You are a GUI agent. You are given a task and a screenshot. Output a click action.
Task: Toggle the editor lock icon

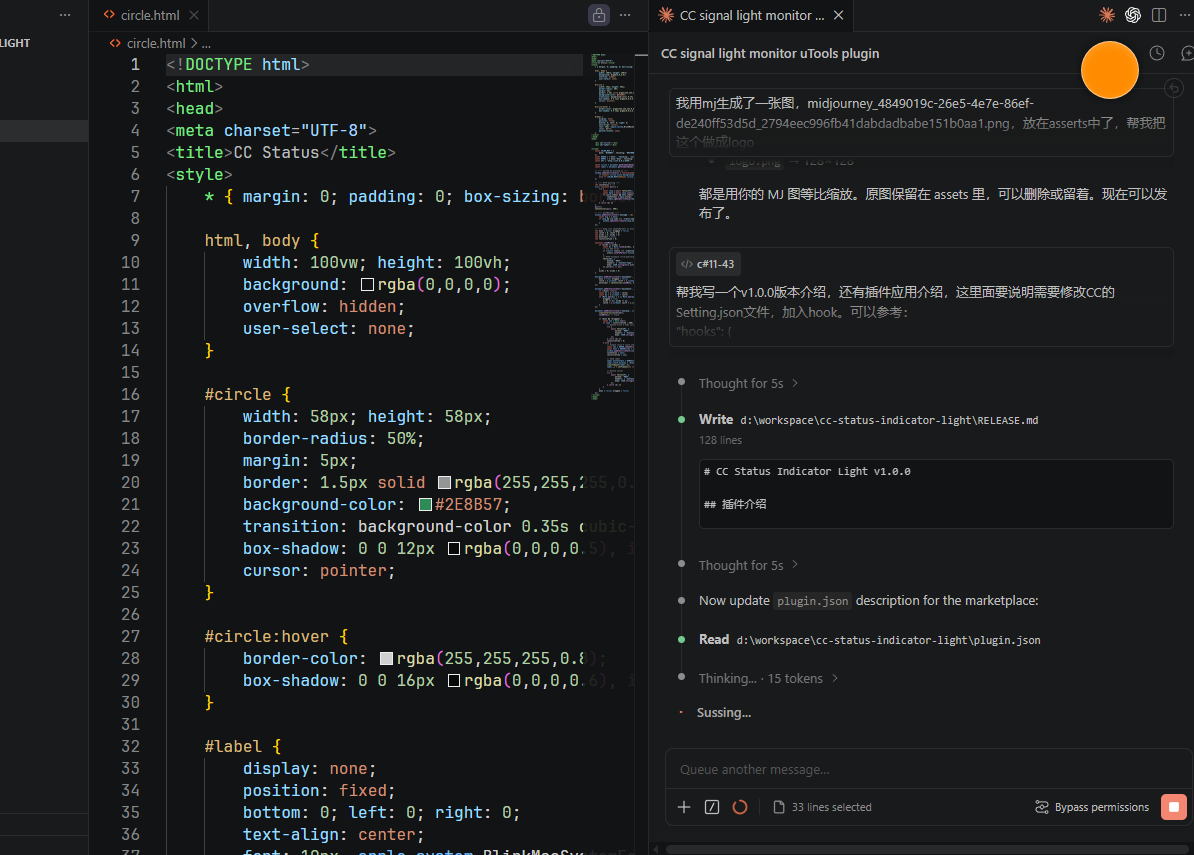tap(599, 15)
